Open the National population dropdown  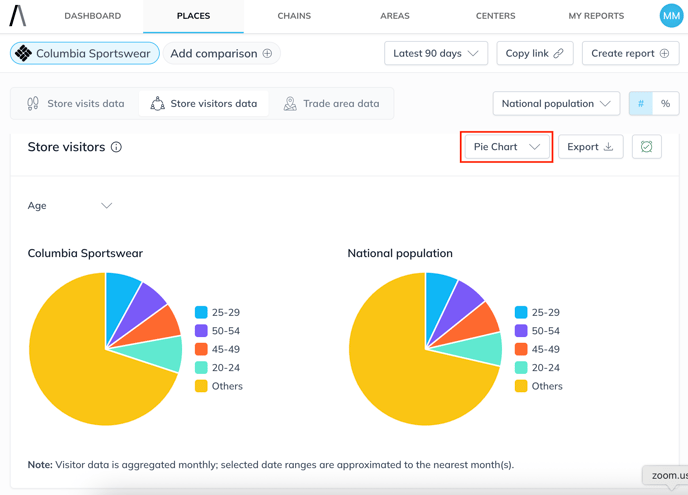point(556,103)
